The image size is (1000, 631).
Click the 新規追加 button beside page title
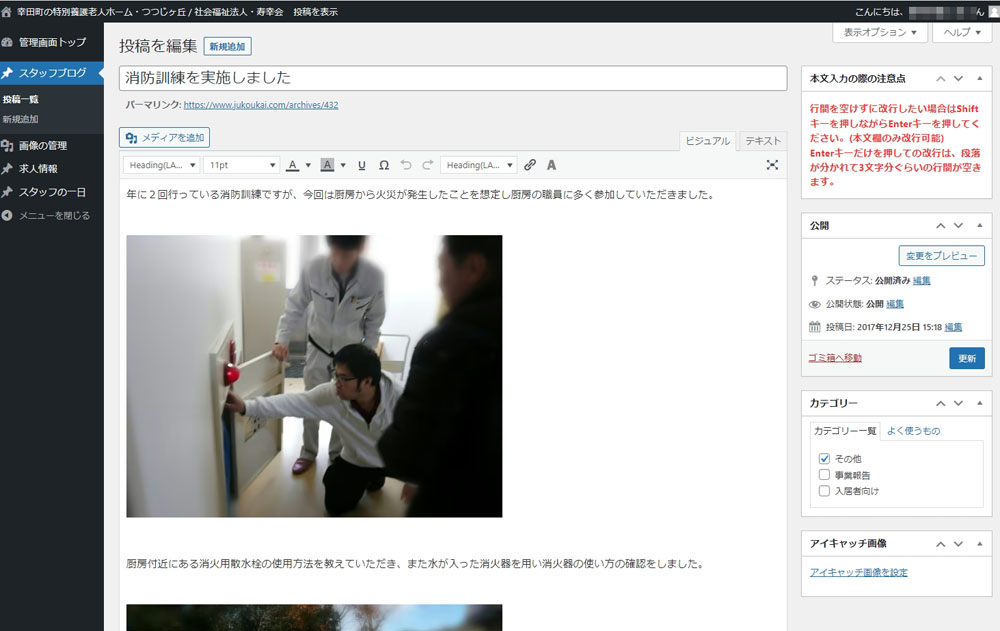228,47
